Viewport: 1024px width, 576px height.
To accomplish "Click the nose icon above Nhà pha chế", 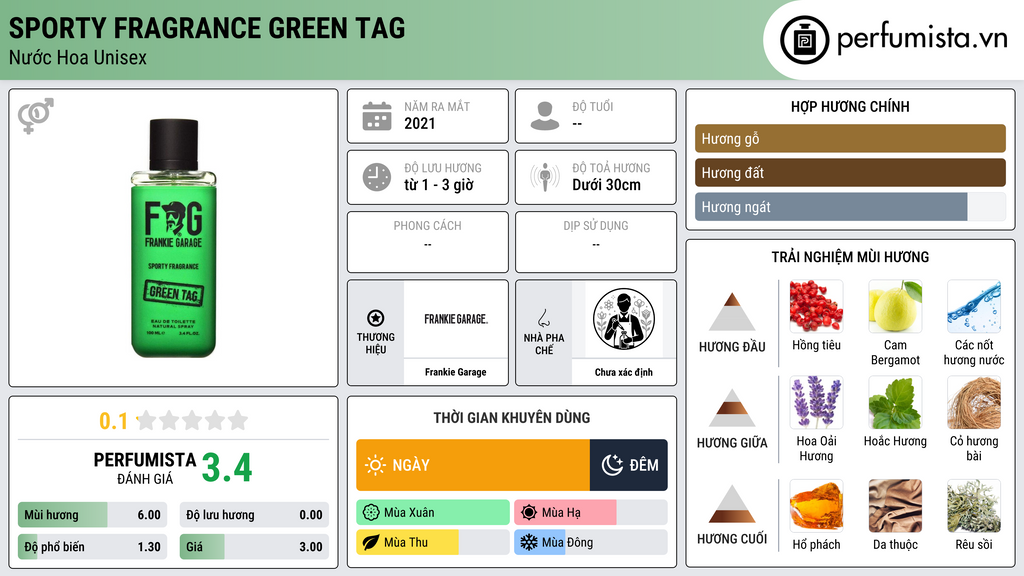I will [543, 318].
